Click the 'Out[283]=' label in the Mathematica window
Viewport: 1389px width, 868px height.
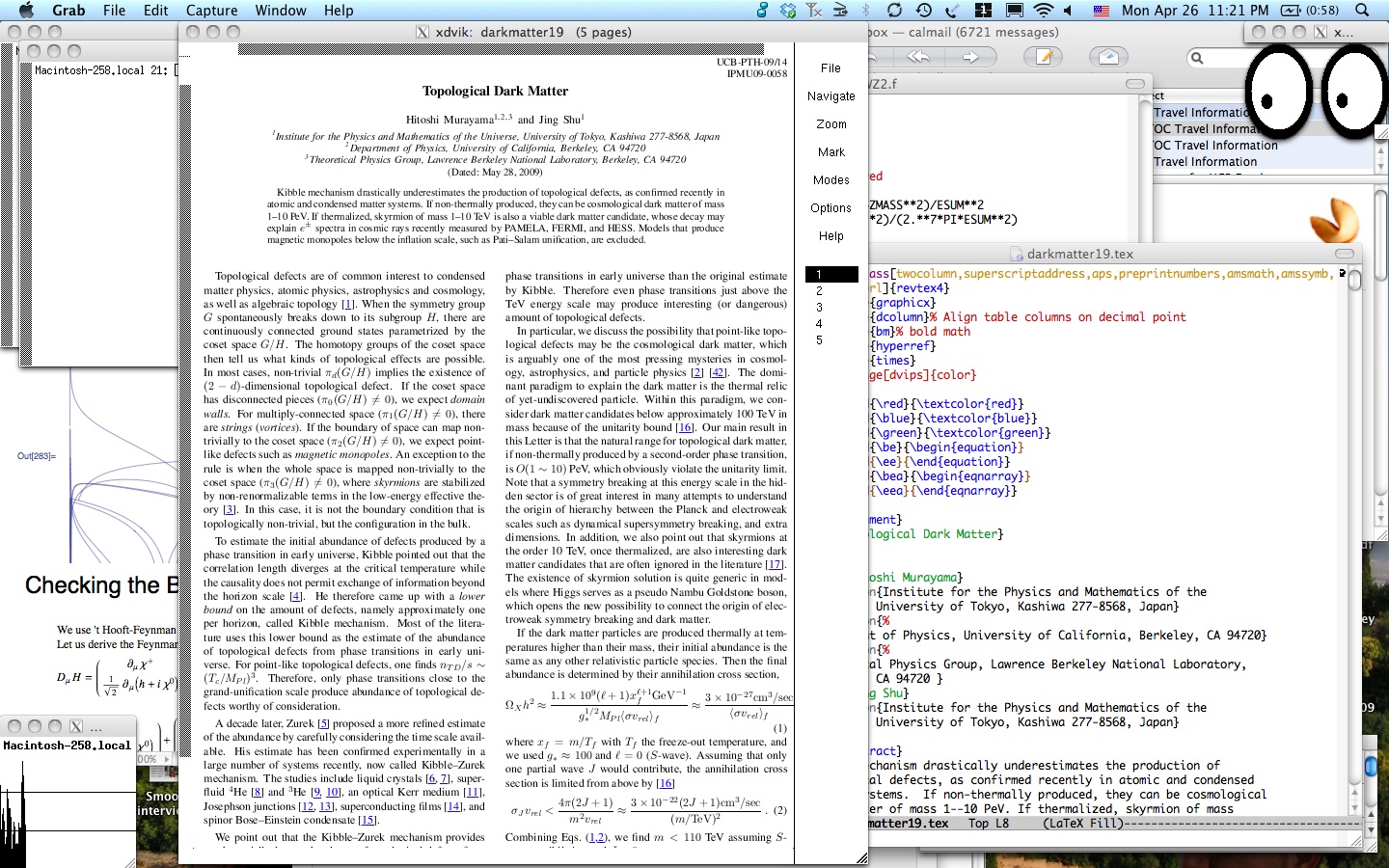37,456
